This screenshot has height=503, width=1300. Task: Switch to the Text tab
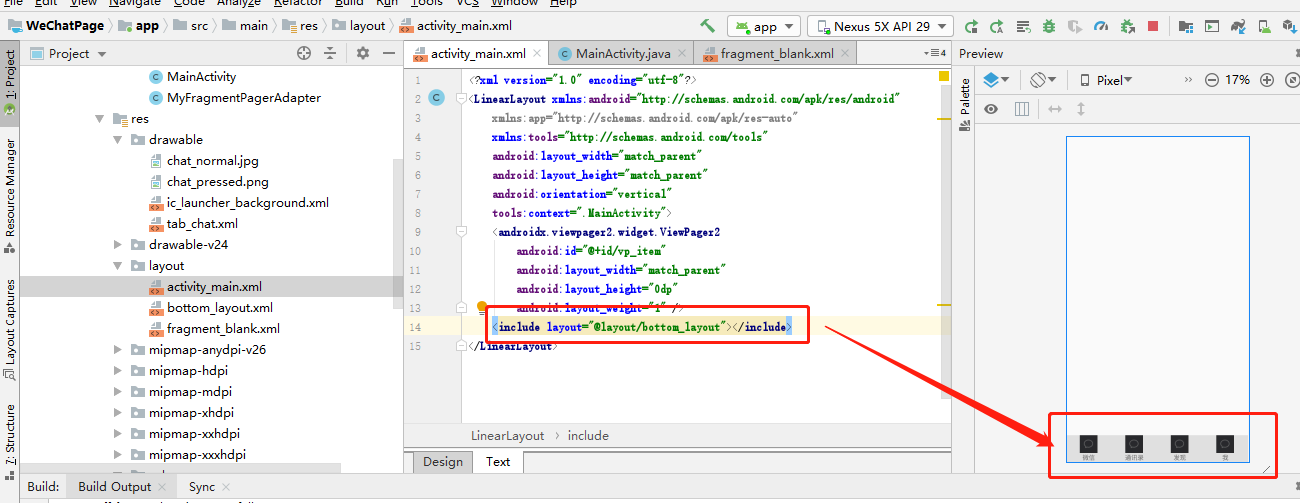[498, 462]
